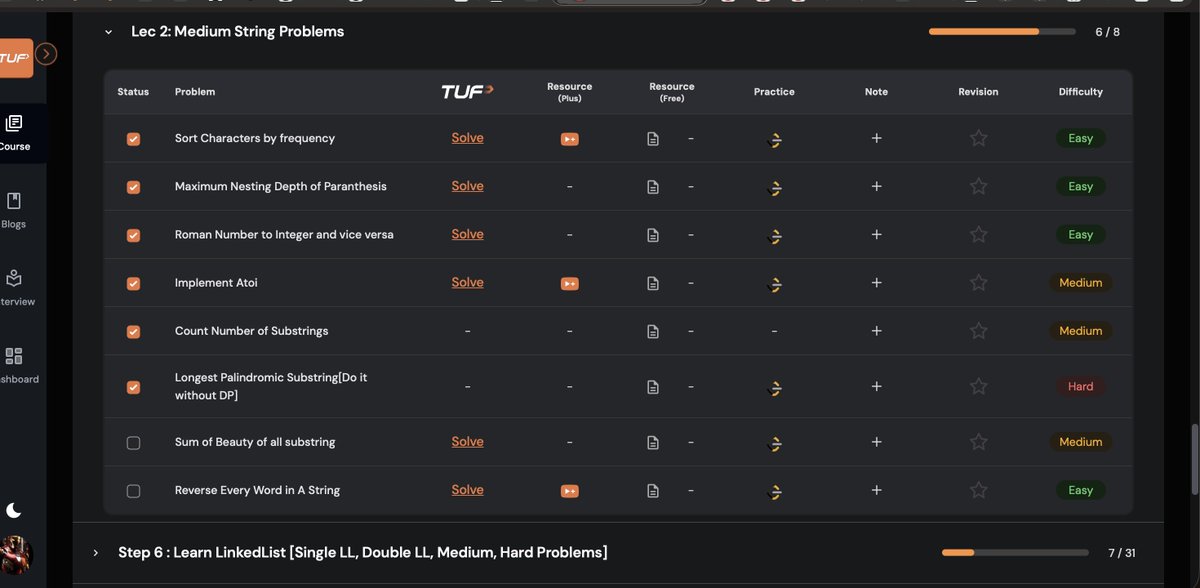Open free article for Reverse Every Word in A String
Screen dimensions: 1200x588
(x=653, y=491)
